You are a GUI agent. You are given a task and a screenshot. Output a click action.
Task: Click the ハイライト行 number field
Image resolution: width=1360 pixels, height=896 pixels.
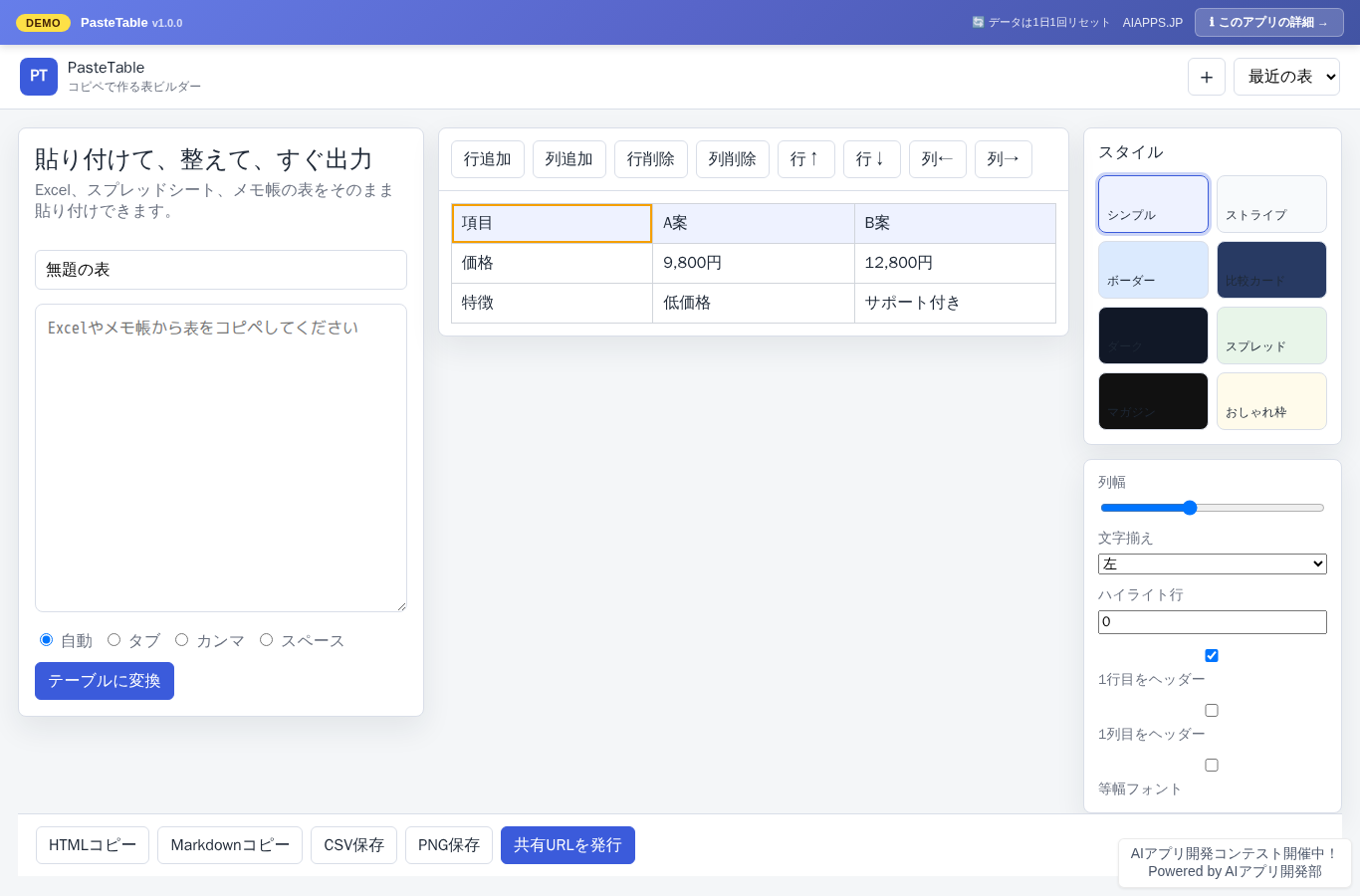pos(1213,622)
